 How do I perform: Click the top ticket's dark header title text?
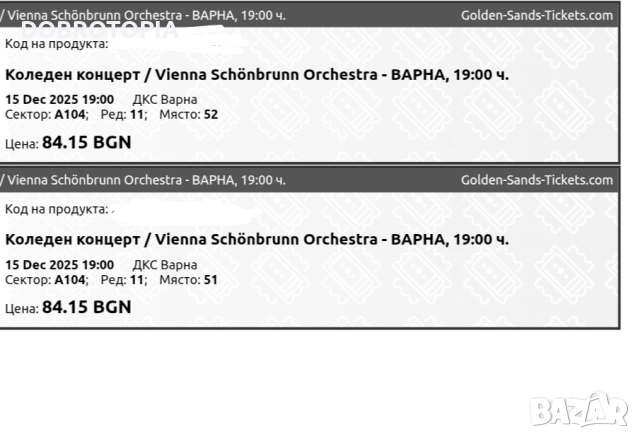click(145, 15)
